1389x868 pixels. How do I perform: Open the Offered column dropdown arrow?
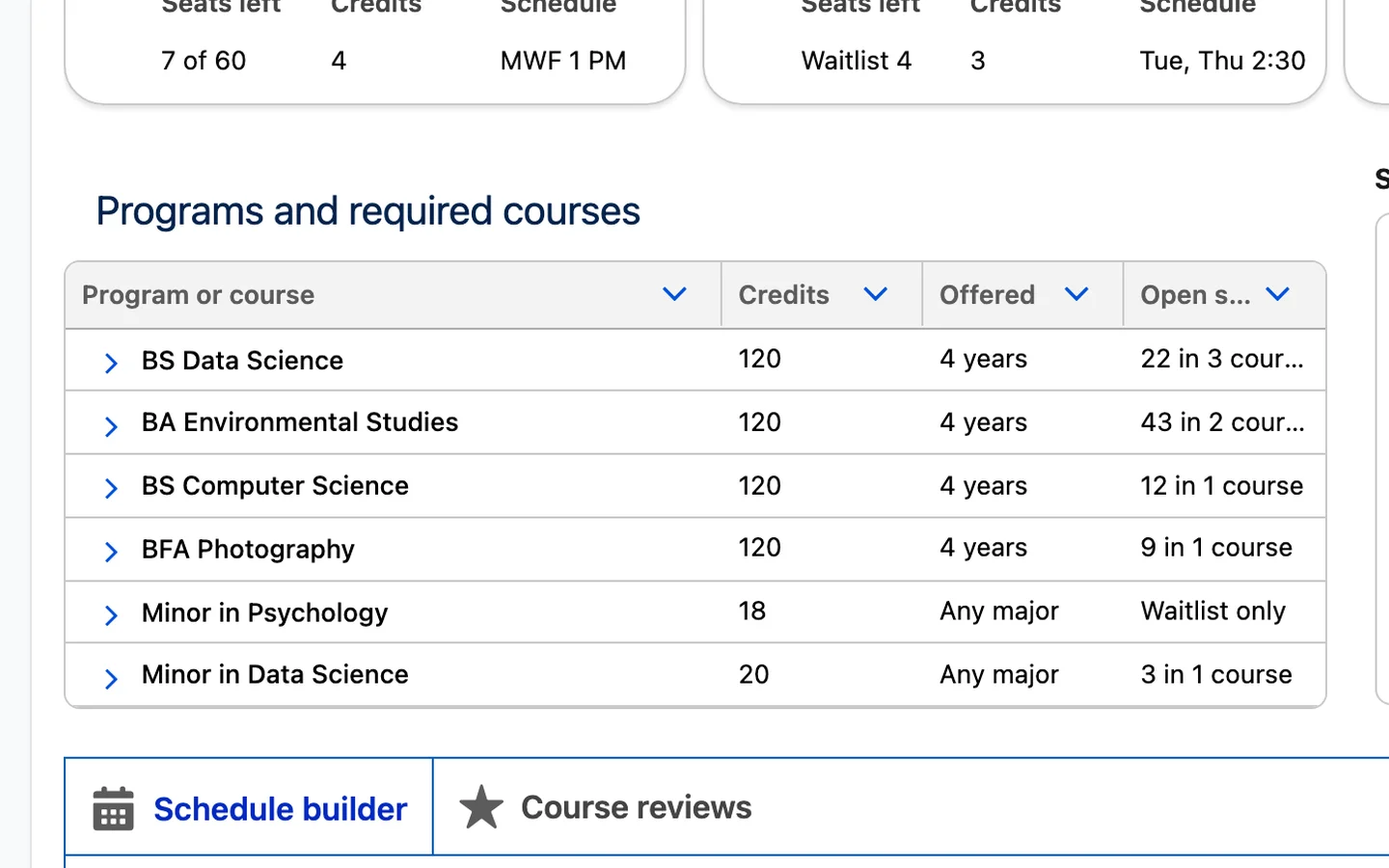[1076, 294]
